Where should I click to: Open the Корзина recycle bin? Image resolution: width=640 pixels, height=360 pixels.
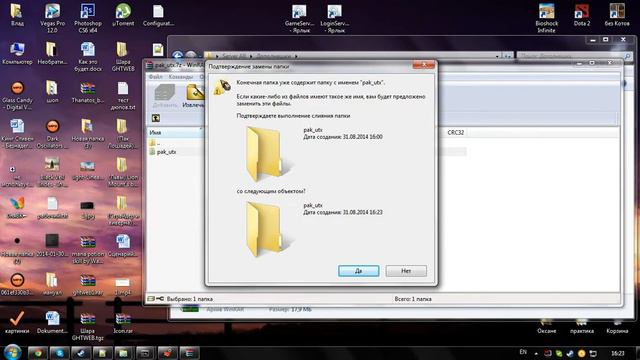(x=617, y=327)
